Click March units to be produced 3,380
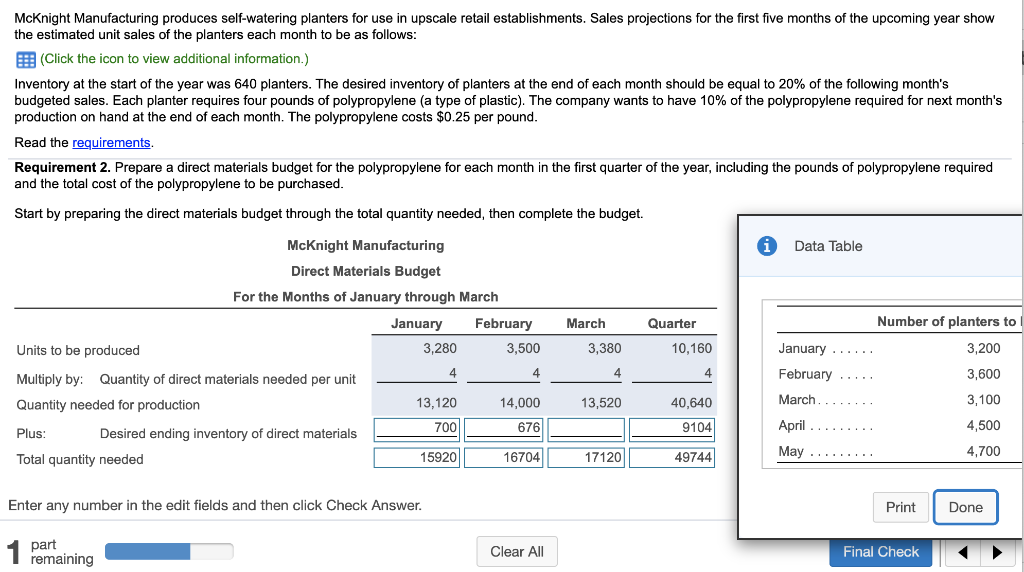 604,349
